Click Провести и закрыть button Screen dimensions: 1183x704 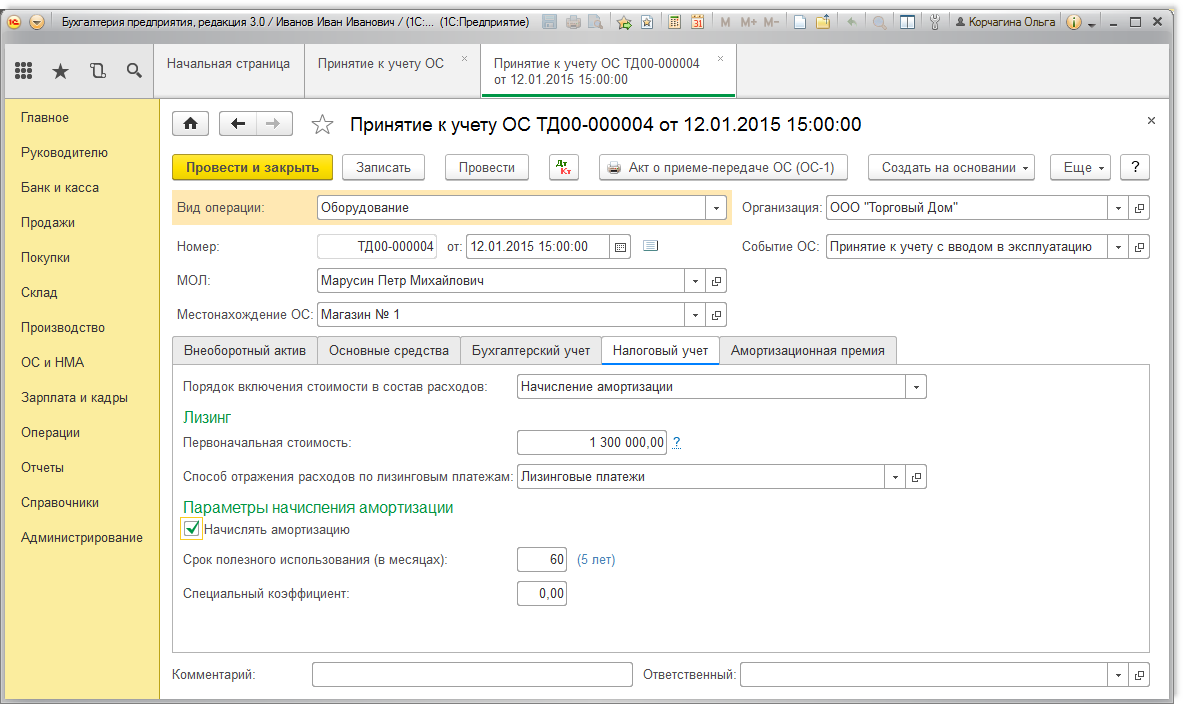[252, 168]
